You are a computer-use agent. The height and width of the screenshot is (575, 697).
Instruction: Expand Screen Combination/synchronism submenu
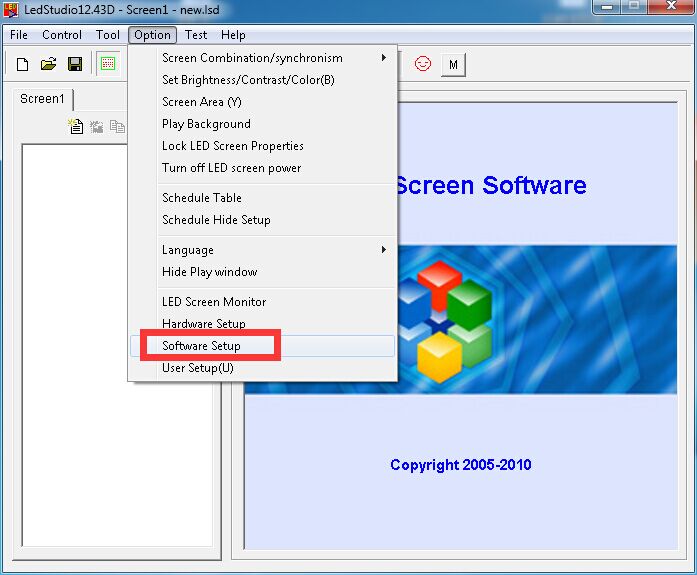(x=262, y=58)
